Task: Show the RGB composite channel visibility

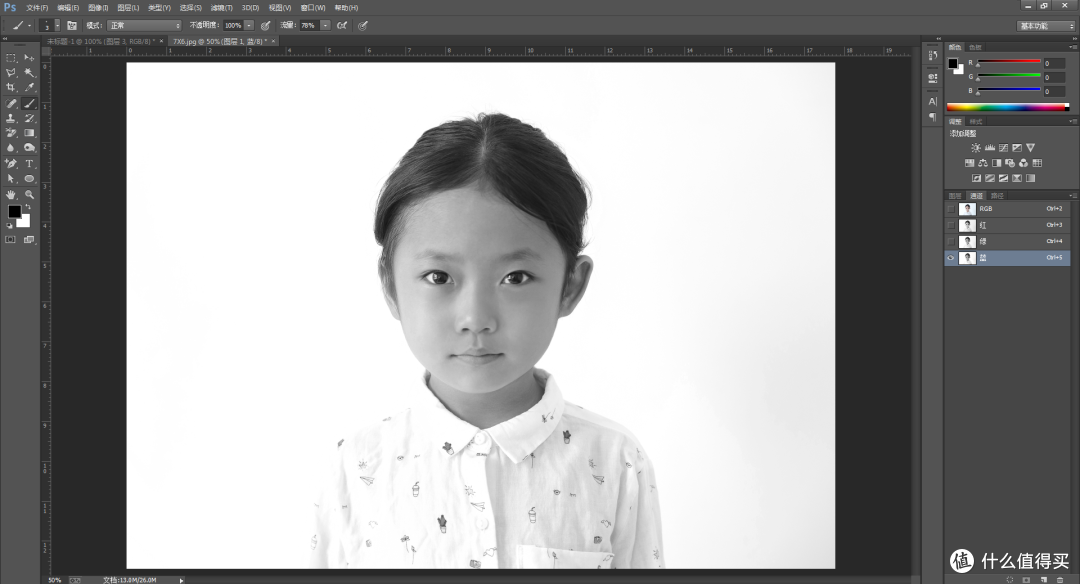Action: coord(951,209)
